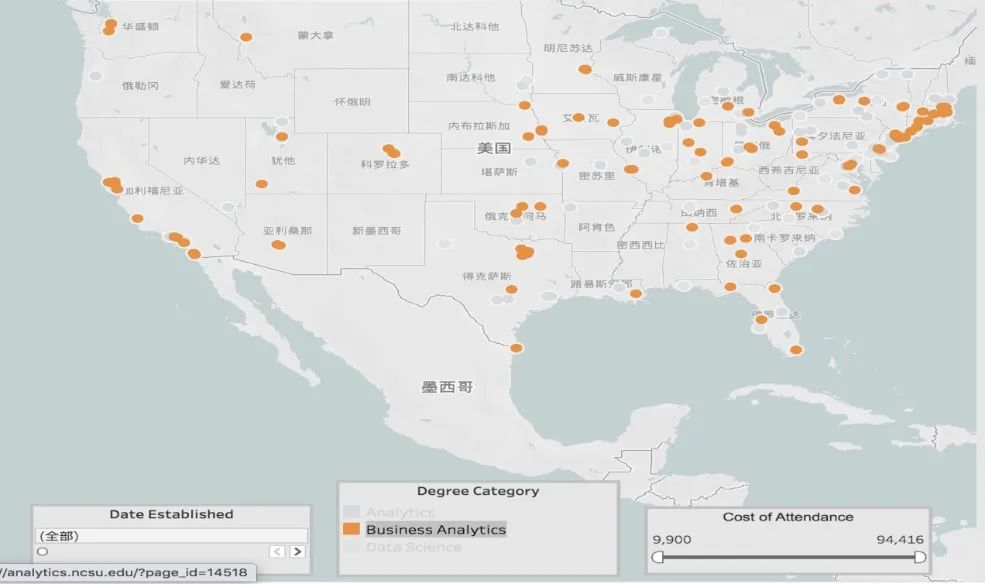
Task: Click the orange Business Analytics color swatch
Action: coord(351,529)
